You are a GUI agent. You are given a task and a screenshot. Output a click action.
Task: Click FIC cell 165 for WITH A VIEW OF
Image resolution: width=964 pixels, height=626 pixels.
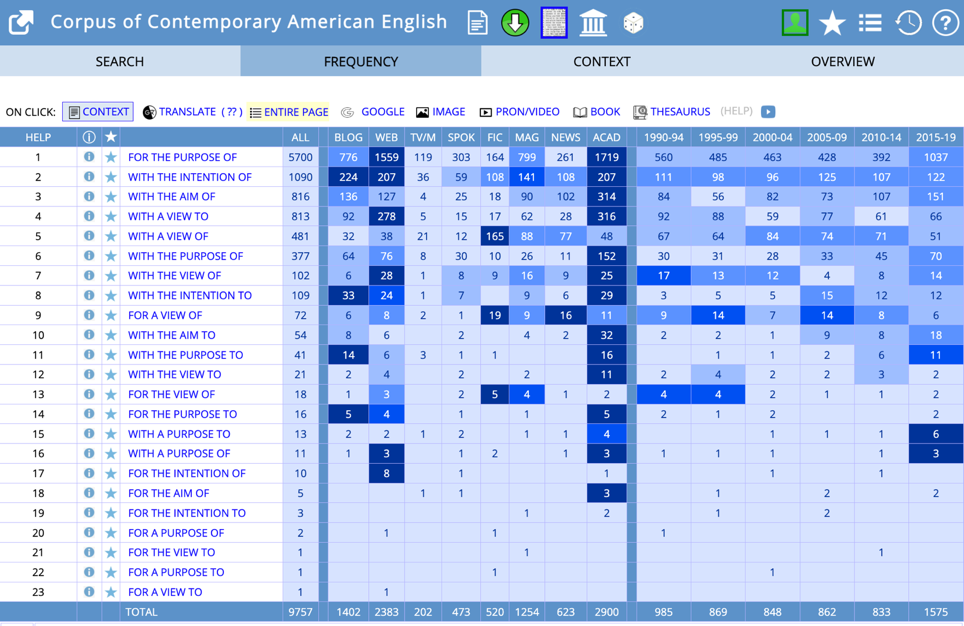pos(495,236)
